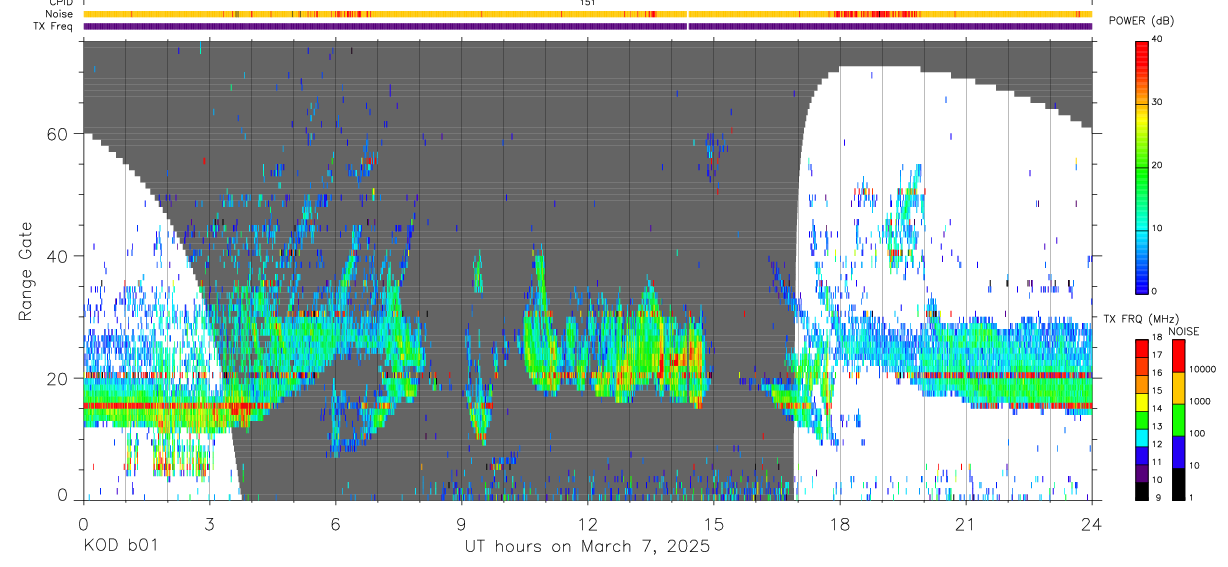
Task: Click the 18 tick on UT hours axis
Action: click(x=840, y=524)
